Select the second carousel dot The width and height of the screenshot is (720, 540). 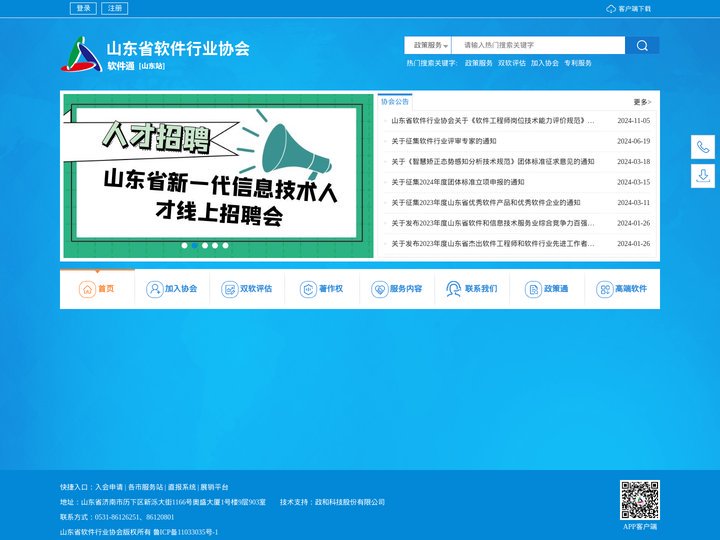tap(195, 246)
